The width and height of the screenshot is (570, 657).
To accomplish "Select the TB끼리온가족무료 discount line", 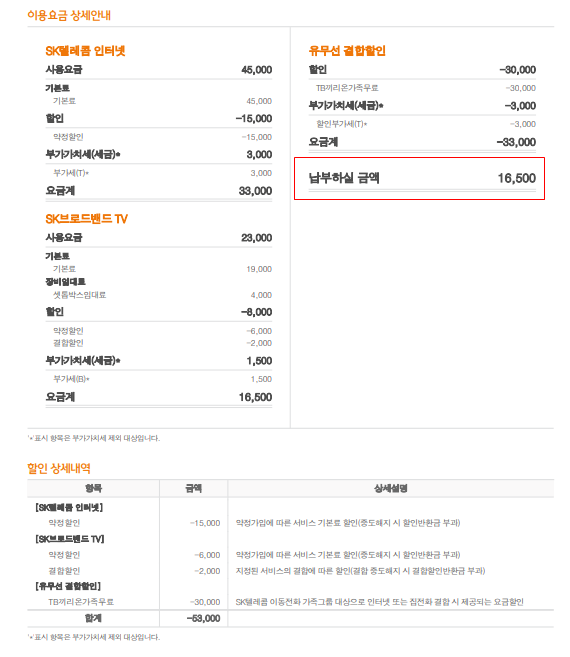I will (x=422, y=88).
